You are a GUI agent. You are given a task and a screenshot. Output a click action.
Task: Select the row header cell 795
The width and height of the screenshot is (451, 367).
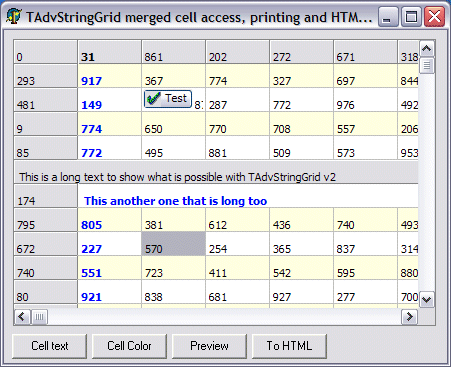[46, 220]
